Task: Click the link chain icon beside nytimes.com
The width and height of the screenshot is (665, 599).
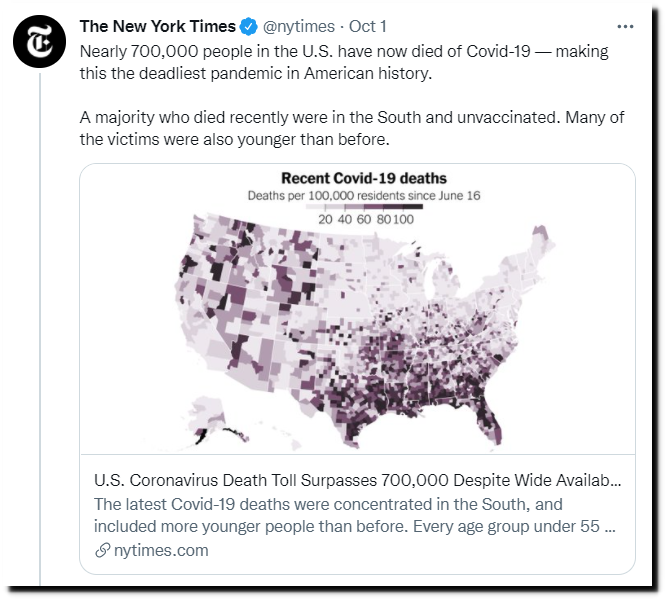Action: pos(103,550)
